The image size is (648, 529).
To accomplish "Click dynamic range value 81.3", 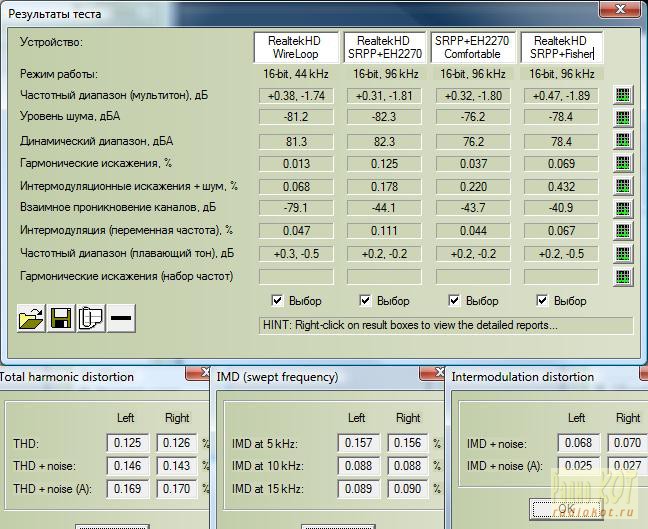I will coord(296,142).
